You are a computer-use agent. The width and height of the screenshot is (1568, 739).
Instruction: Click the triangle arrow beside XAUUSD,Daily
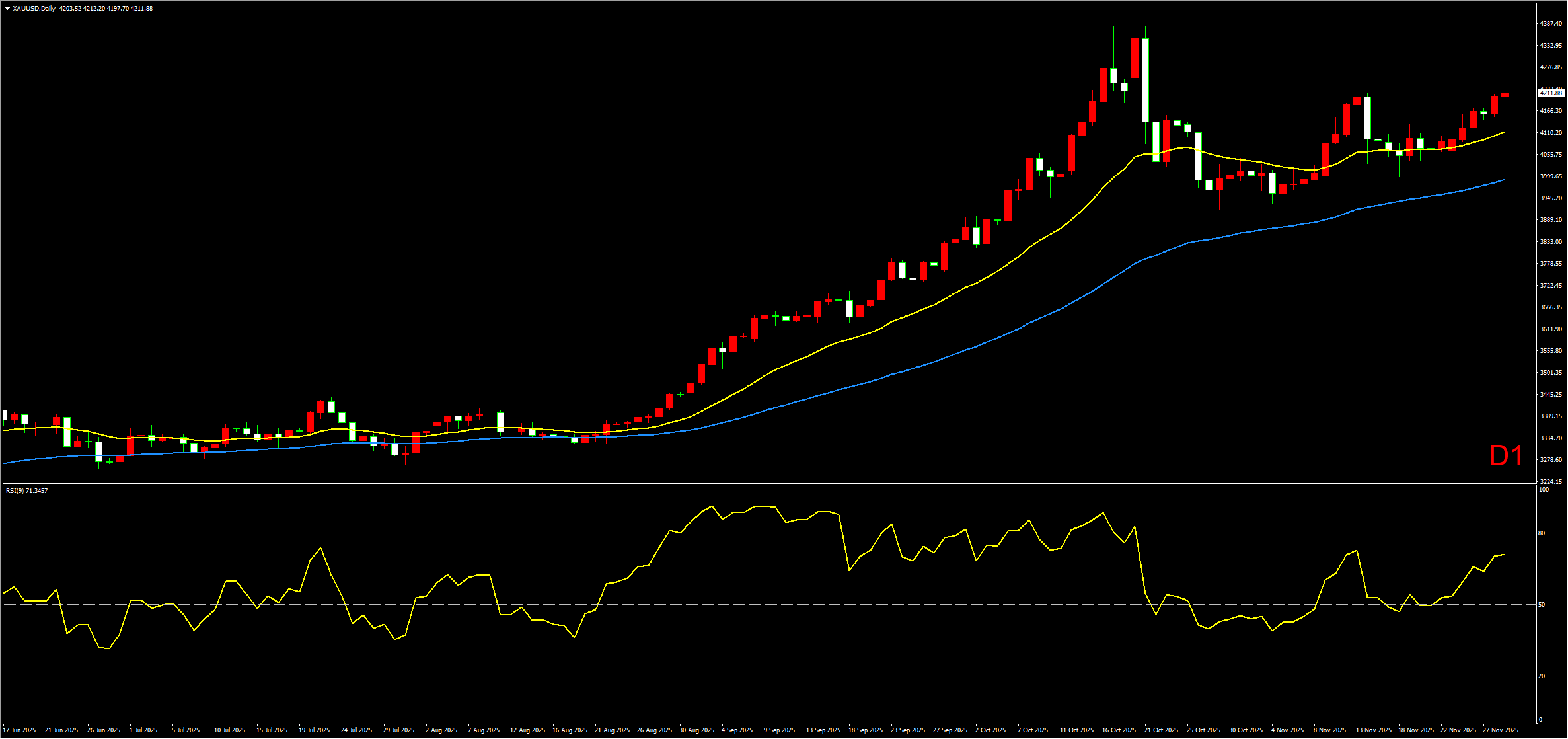[7, 9]
